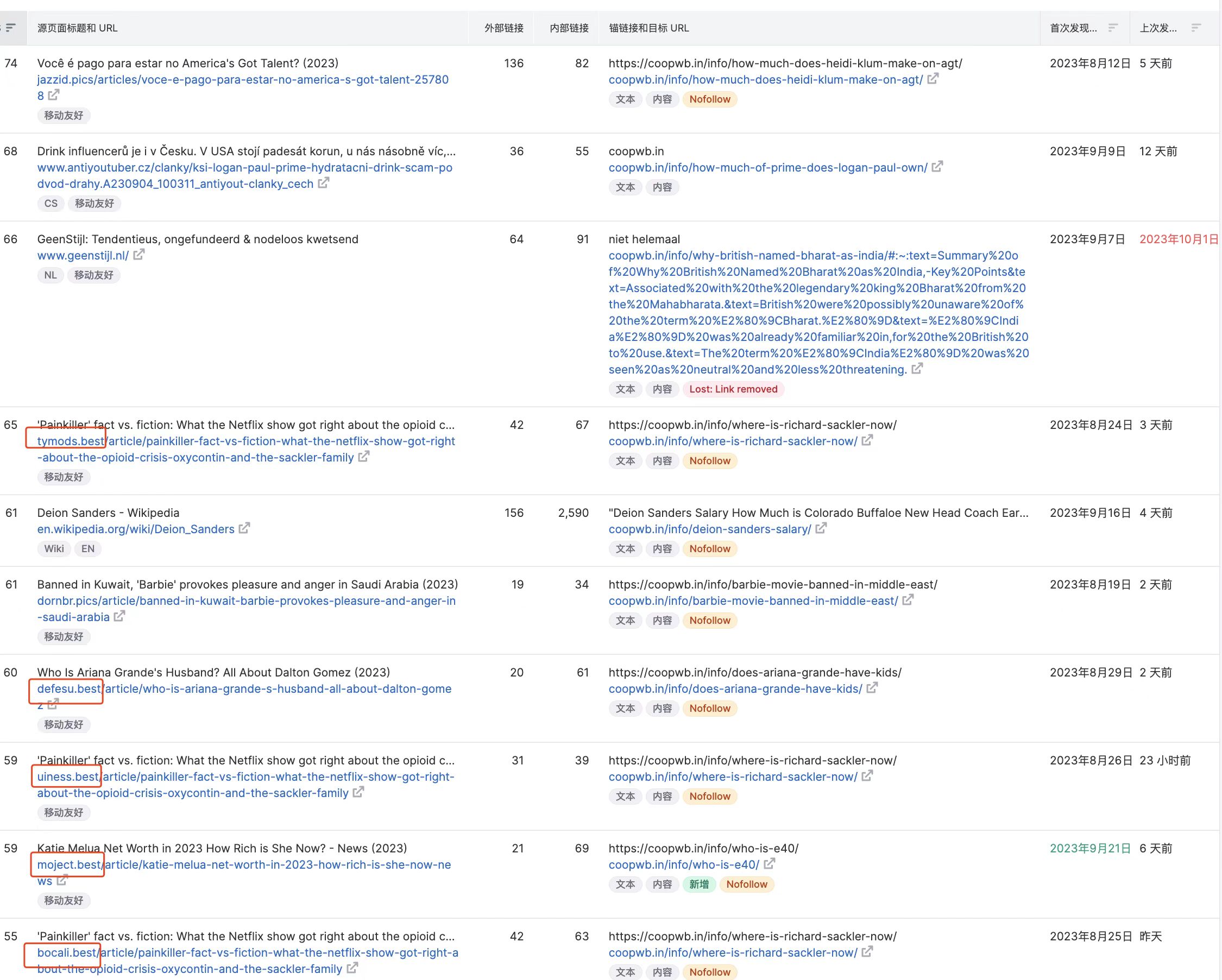The image size is (1222, 980).
Task: Click the 内部链接 column header
Action: pyautogui.click(x=569, y=28)
